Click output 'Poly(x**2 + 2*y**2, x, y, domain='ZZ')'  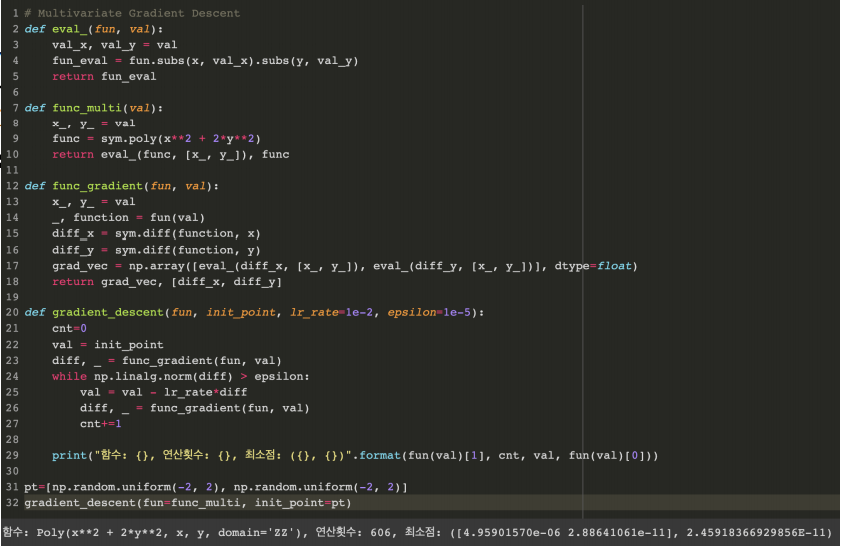tap(171, 533)
